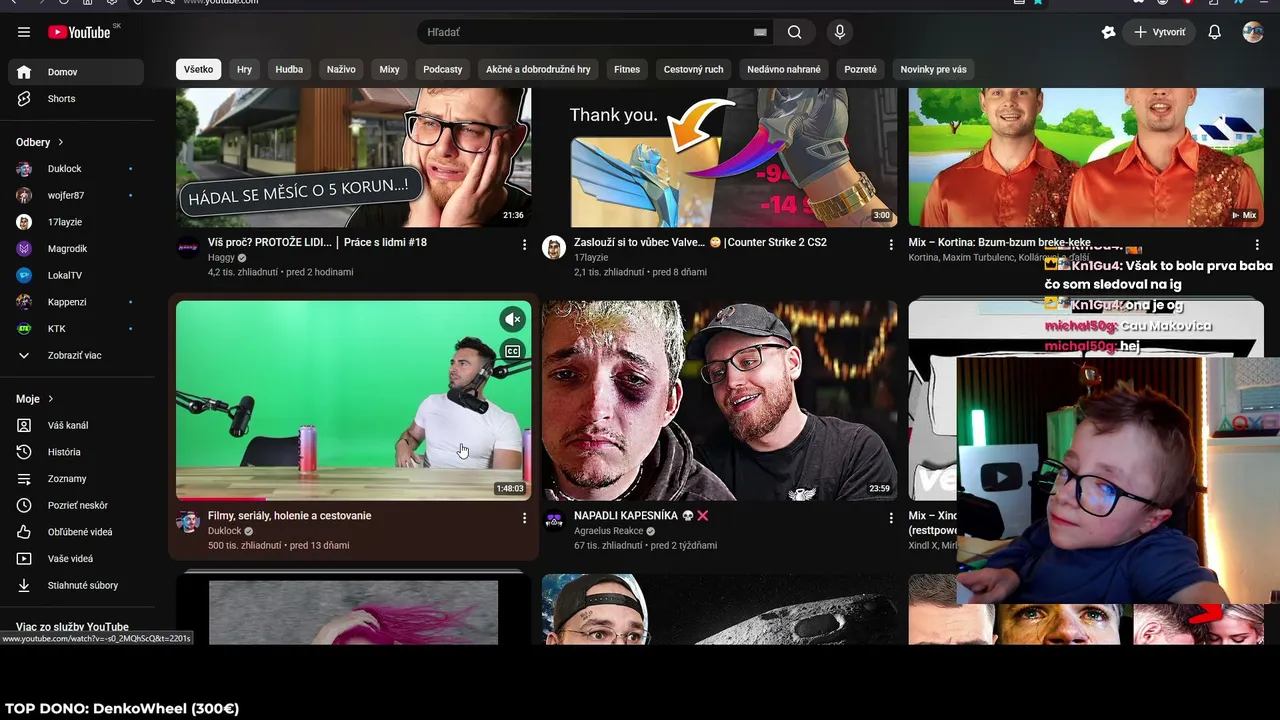Viewport: 1280px width, 720px height.
Task: Select the Fitnes filter chip
Action: [627, 69]
